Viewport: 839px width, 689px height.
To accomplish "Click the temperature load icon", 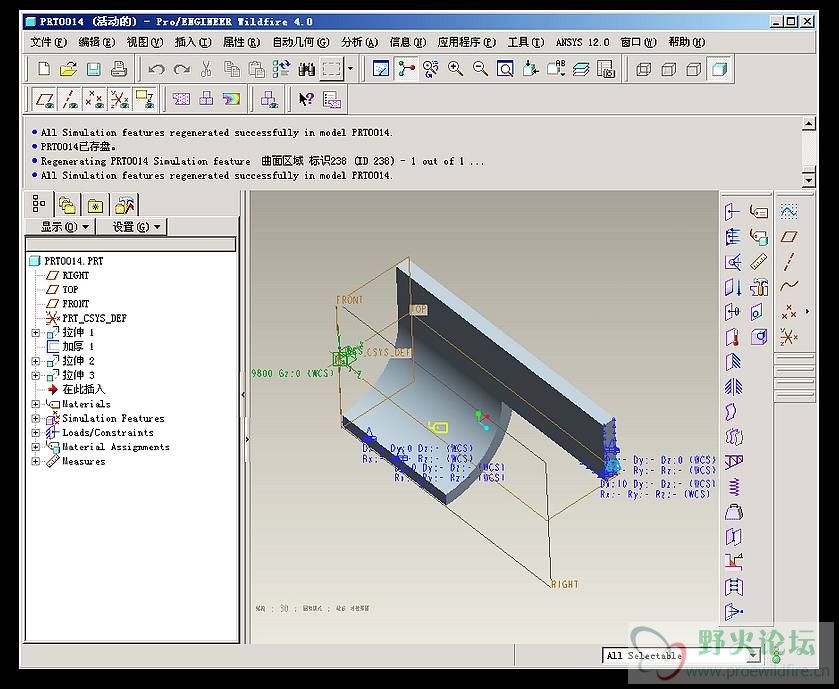I will tap(733, 338).
